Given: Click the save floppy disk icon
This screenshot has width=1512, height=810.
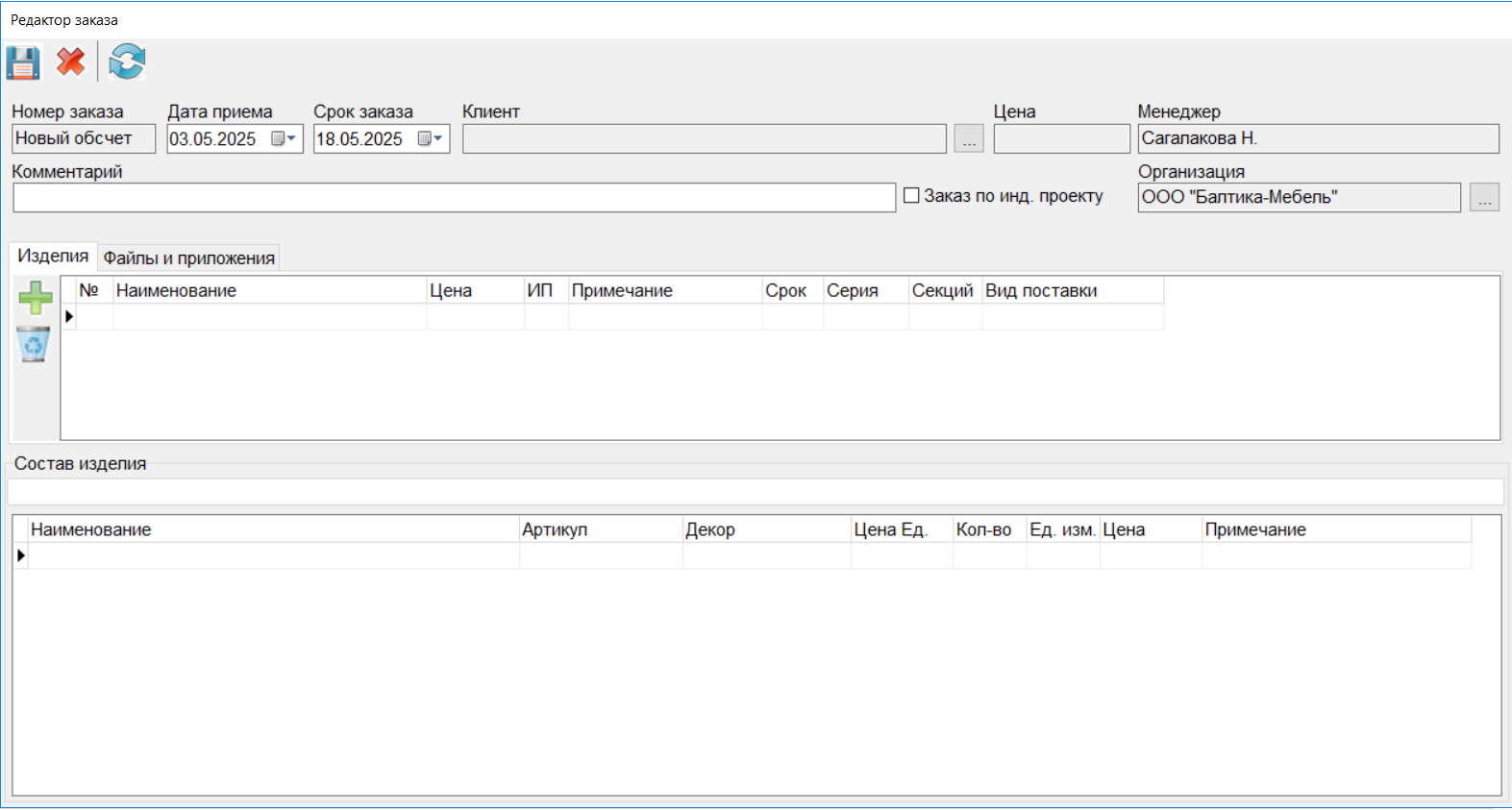Looking at the screenshot, I should tap(23, 63).
